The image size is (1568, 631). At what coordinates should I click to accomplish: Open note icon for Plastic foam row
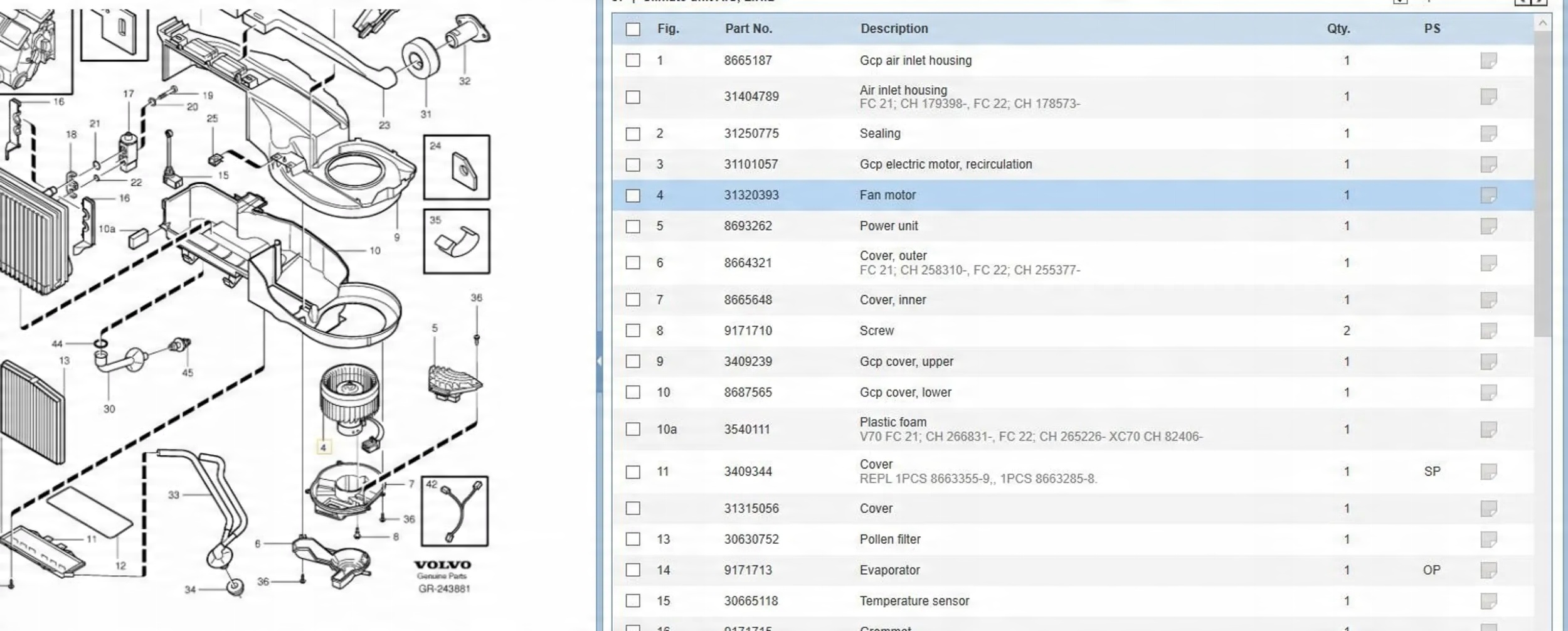click(x=1488, y=429)
